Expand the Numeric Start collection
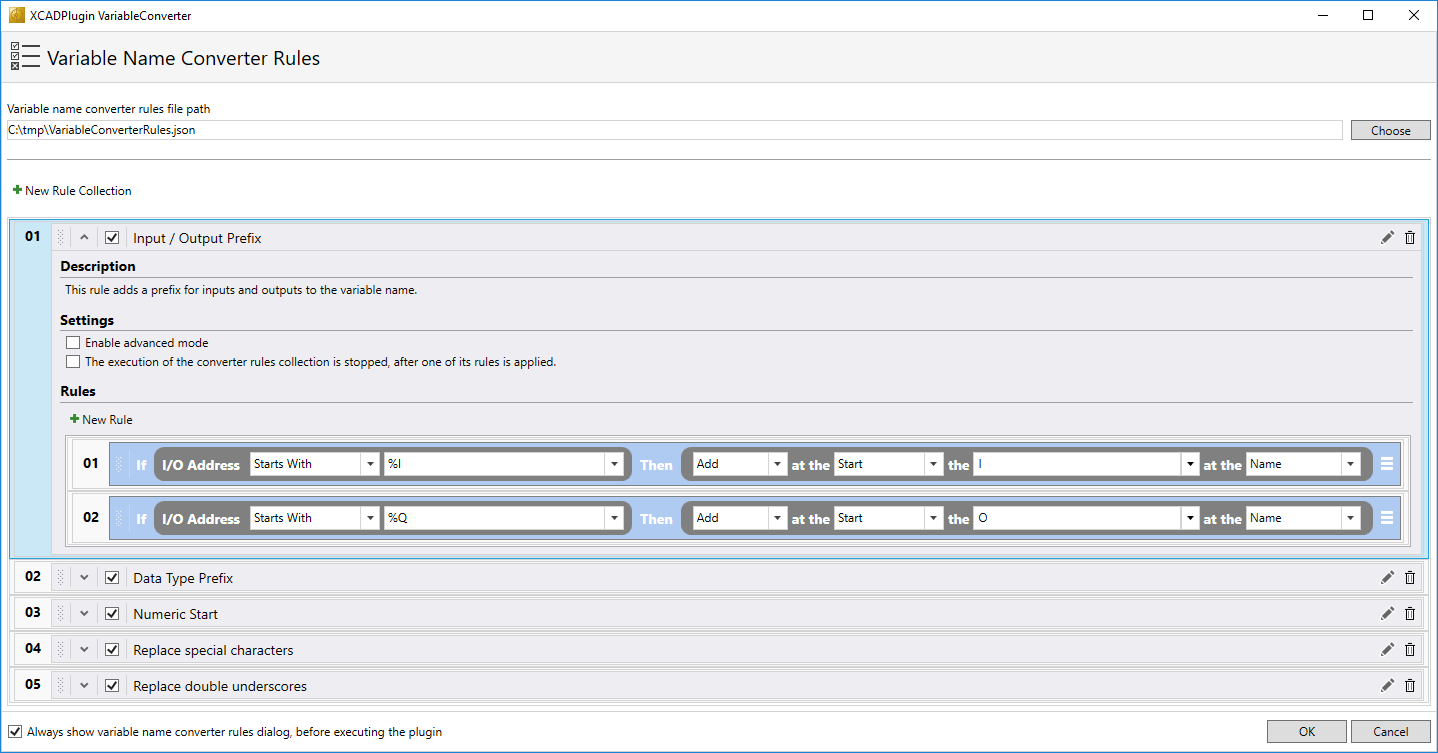 click(84, 614)
